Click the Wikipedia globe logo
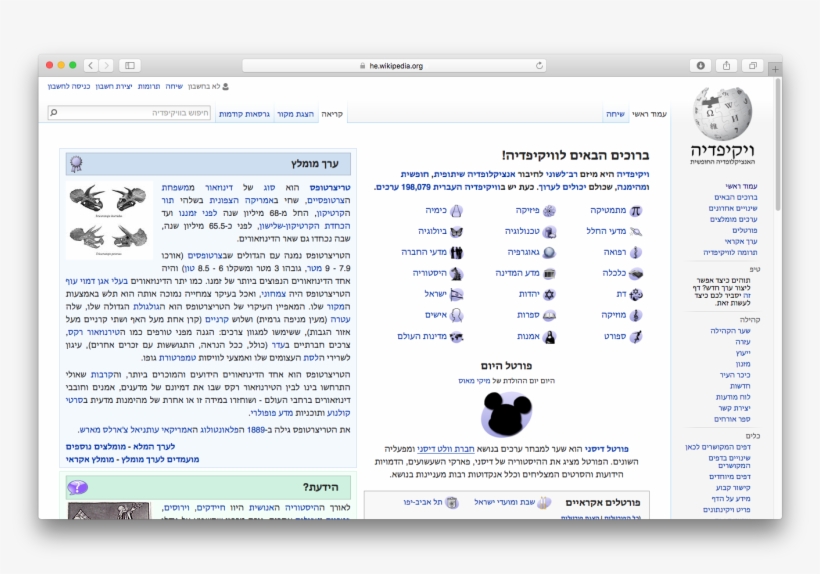820x574 pixels. coord(722,113)
